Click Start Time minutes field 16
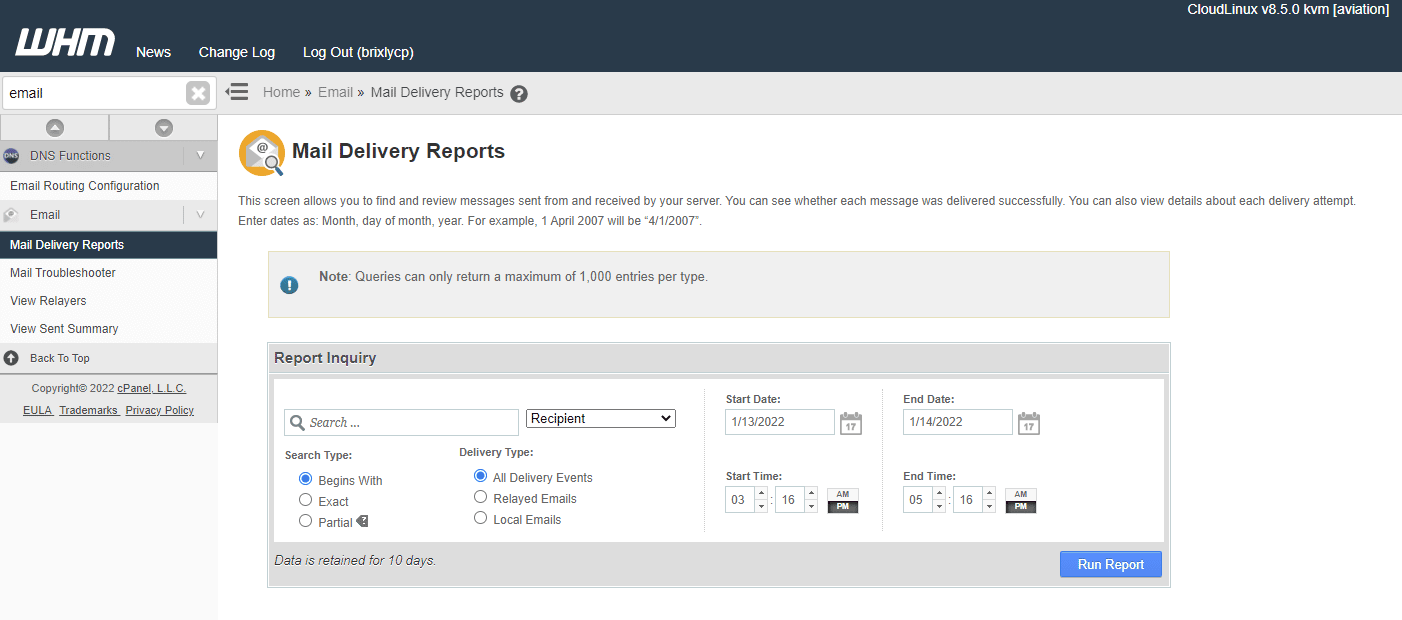 [x=790, y=500]
